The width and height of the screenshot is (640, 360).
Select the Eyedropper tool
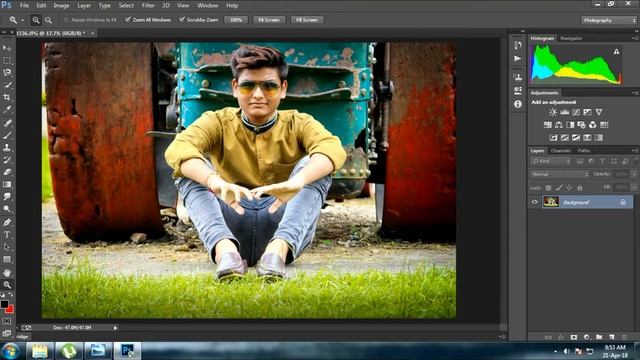click(7, 109)
